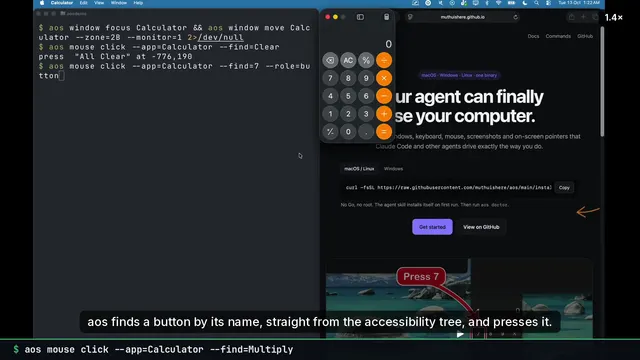This screenshot has height=360, width=640.
Task: Click the backspace delete key on Calculator
Action: click(x=330, y=60)
